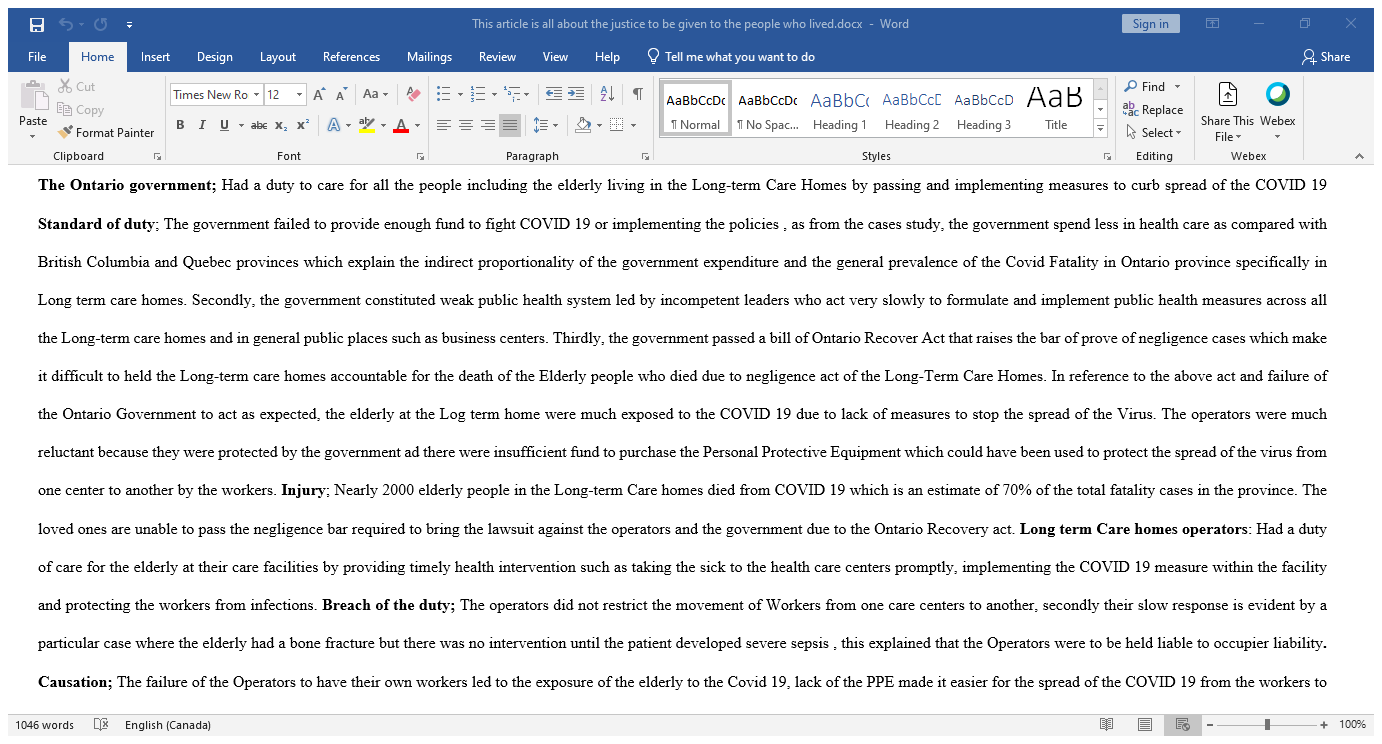Toggle Underline formatting

[224, 125]
